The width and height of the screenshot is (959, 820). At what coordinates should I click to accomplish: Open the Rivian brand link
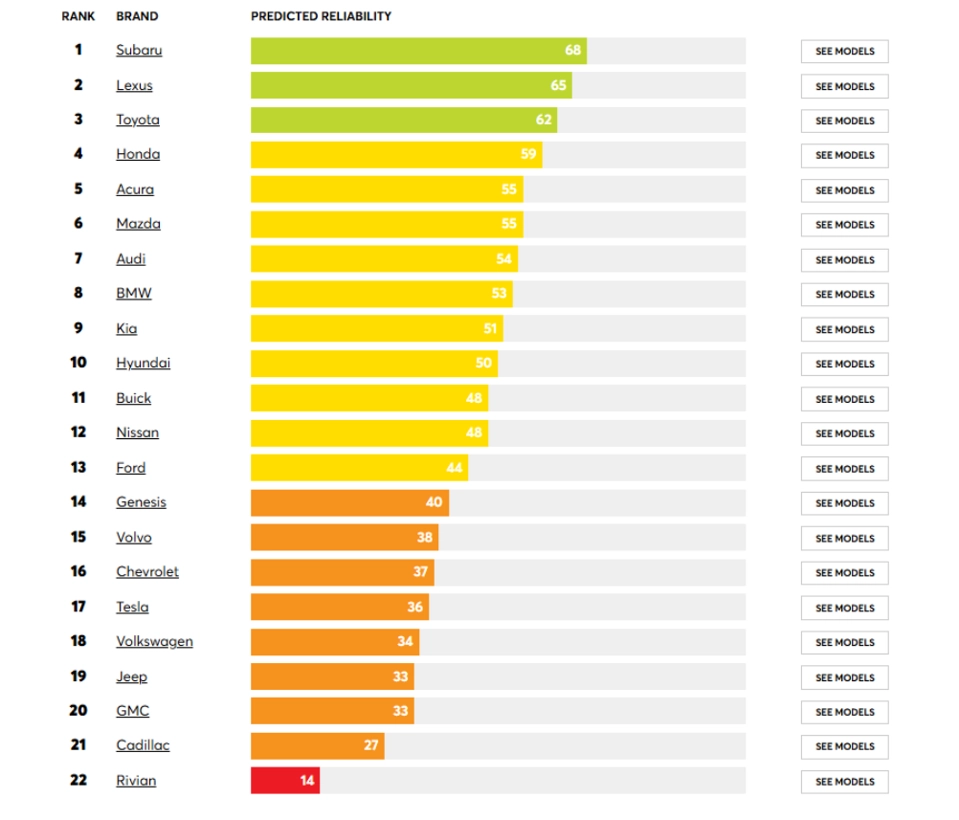136,780
